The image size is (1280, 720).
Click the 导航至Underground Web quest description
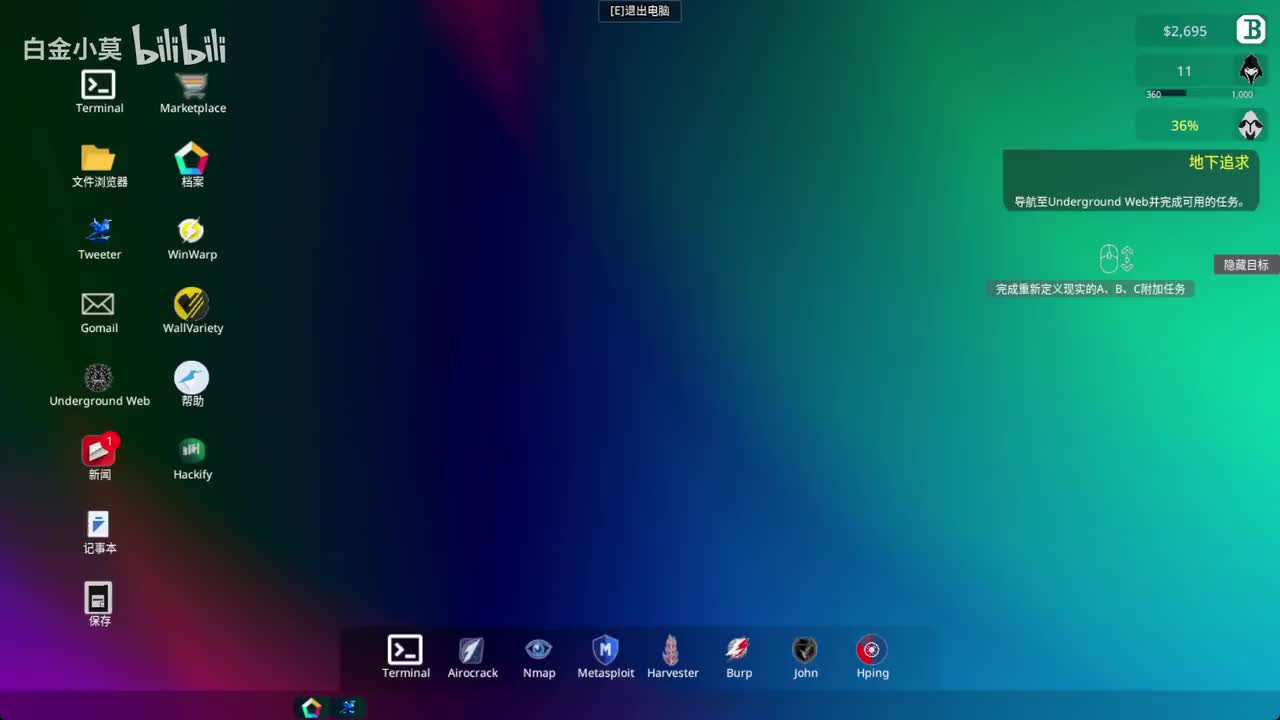[x=1130, y=201]
